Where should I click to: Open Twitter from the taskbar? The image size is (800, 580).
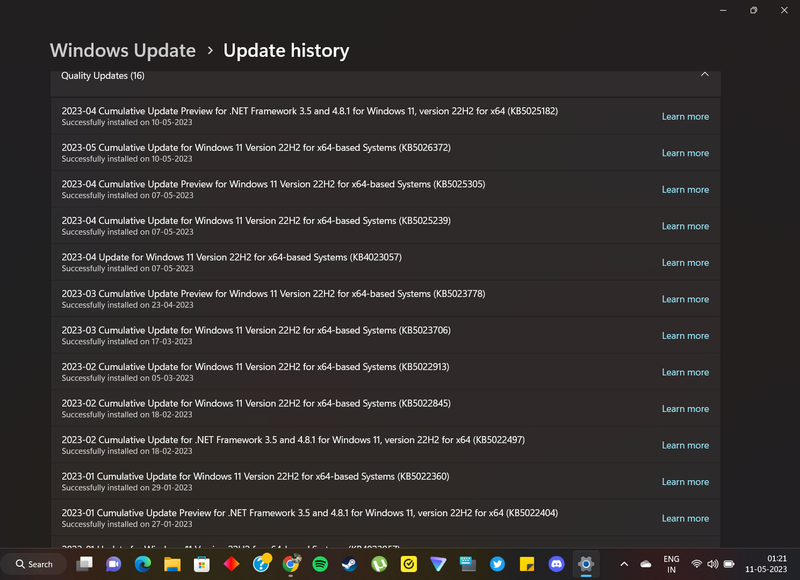coord(497,564)
